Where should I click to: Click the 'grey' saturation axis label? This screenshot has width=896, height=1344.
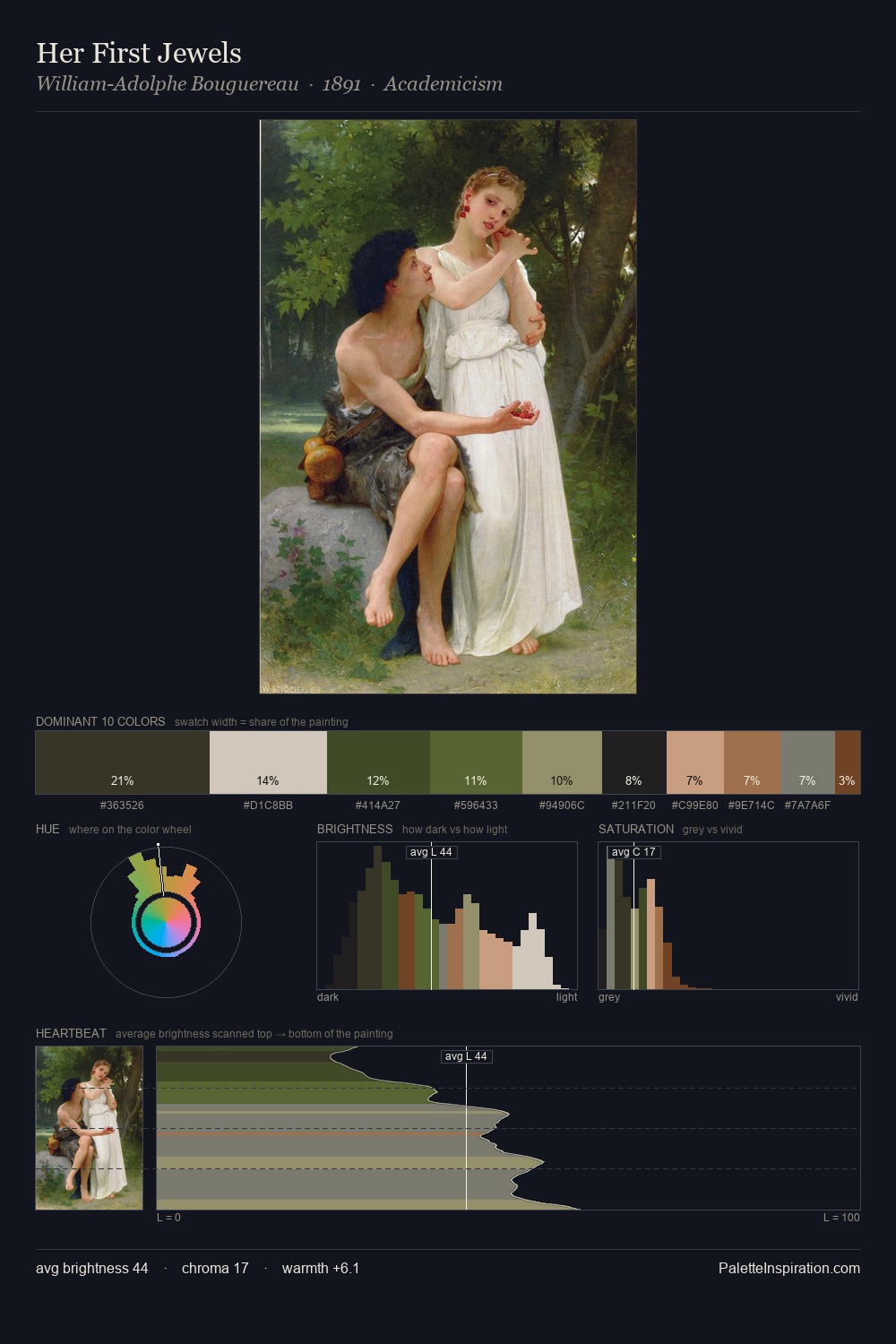609,997
